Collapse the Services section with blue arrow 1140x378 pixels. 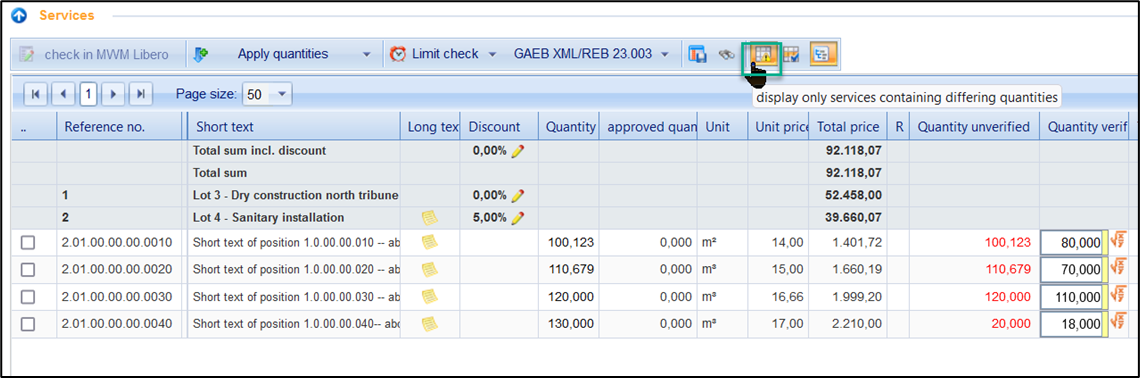pos(20,15)
